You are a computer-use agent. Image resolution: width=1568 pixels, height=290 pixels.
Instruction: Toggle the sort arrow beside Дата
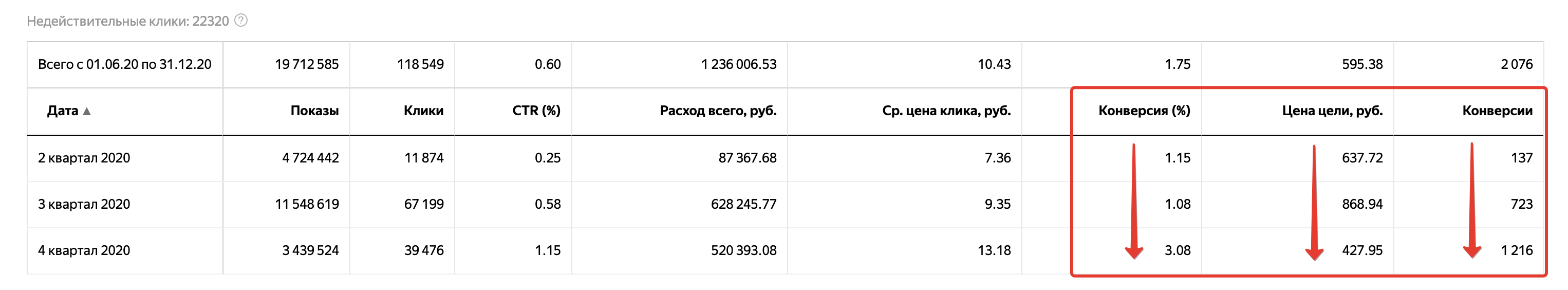(x=87, y=111)
